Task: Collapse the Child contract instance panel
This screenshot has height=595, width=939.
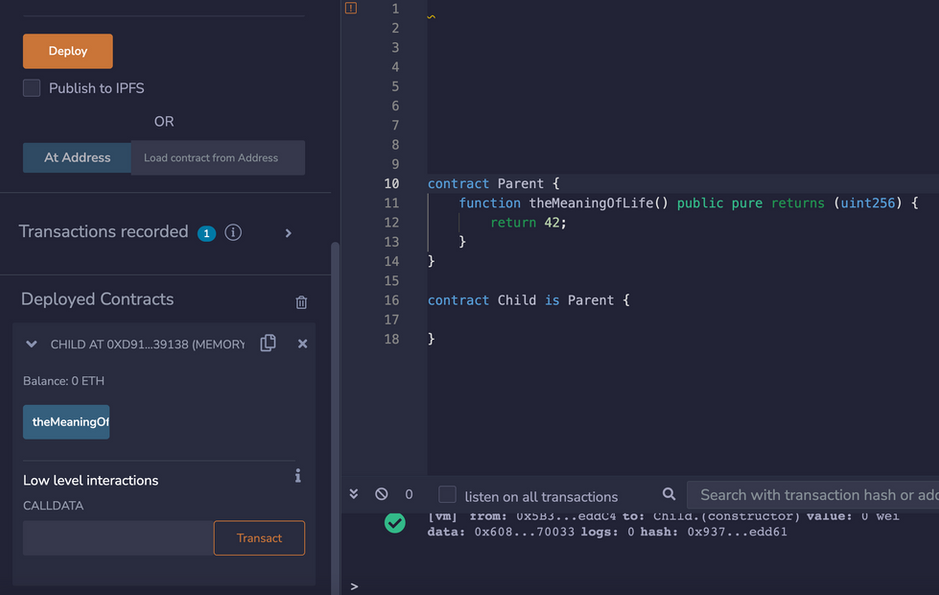Action: (x=32, y=344)
